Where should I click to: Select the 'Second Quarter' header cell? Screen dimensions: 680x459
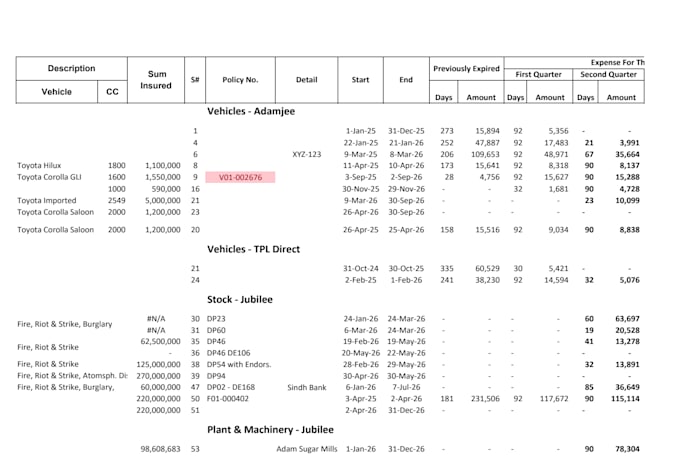pyautogui.click(x=608, y=75)
